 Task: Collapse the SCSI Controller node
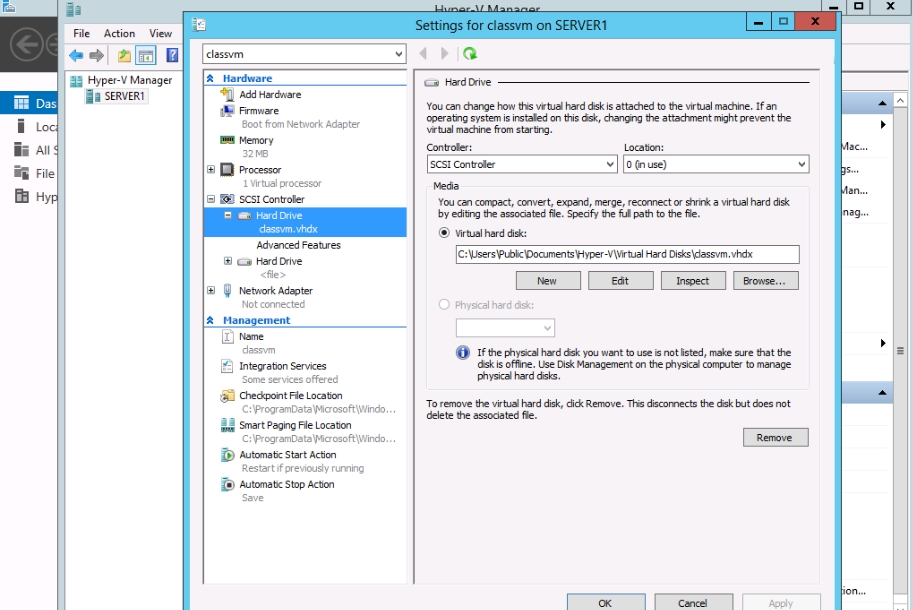click(211, 199)
